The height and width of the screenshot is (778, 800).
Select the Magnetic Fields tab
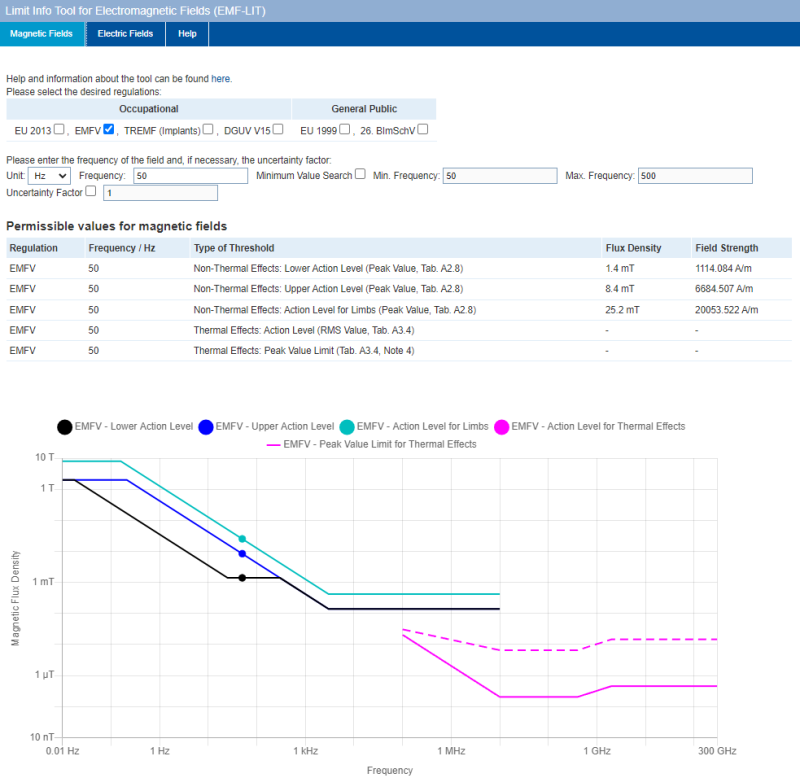tap(42, 34)
